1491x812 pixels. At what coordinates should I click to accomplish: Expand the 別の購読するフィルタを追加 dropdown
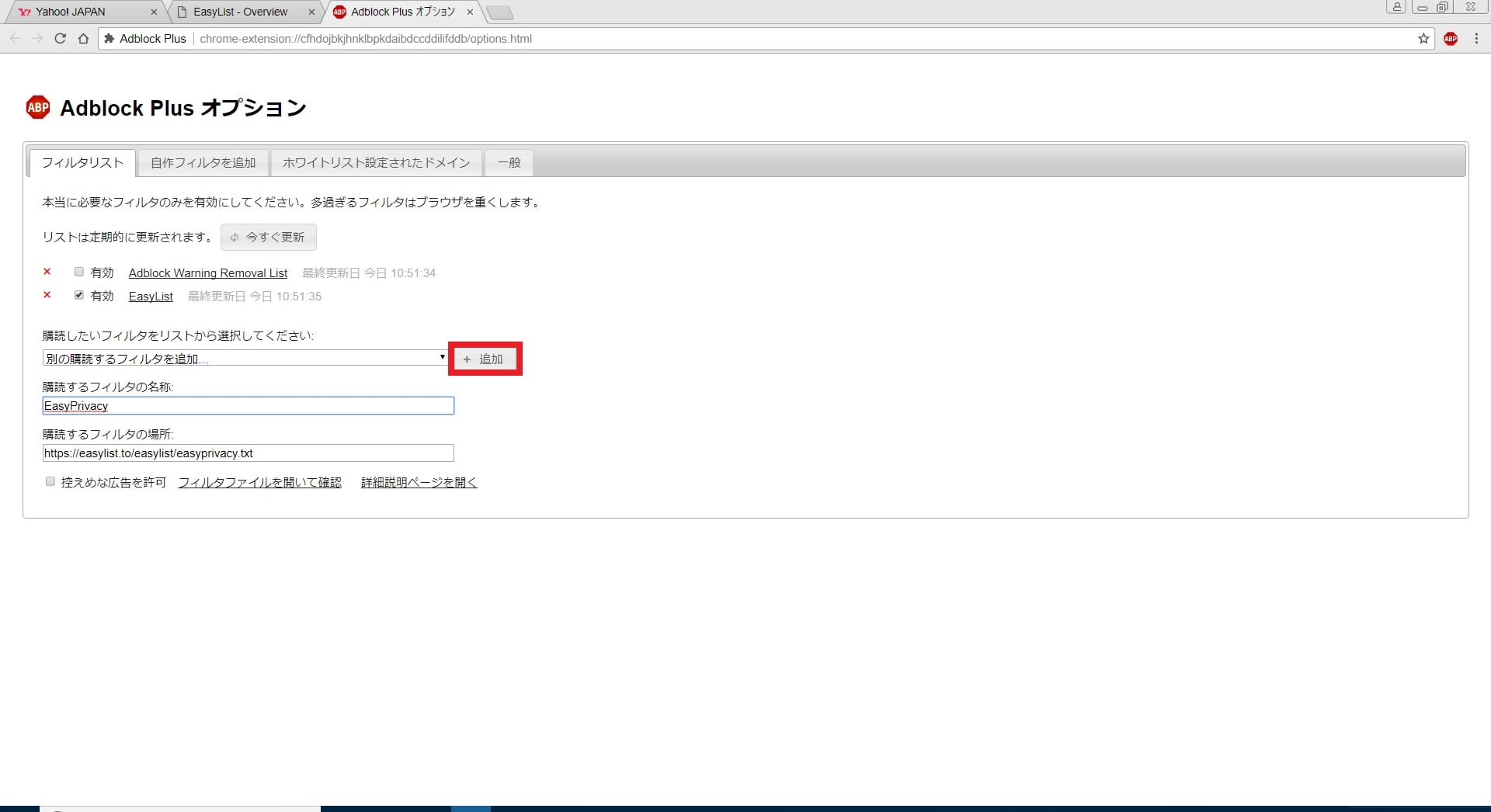click(245, 358)
